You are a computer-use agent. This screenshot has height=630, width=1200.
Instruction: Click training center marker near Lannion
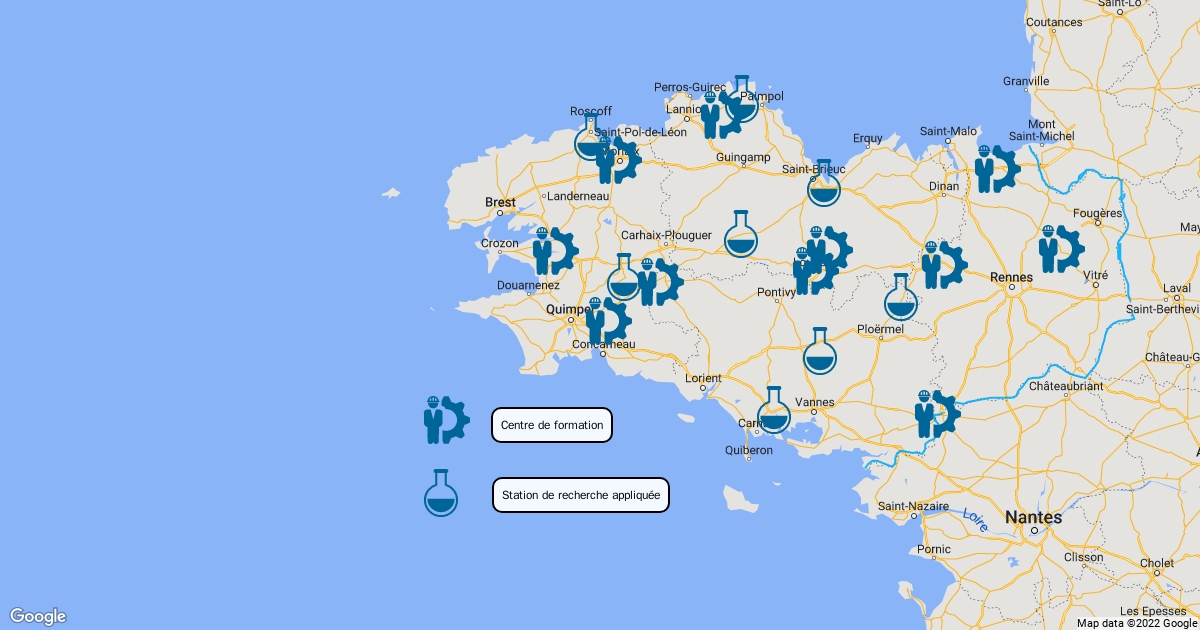click(716, 116)
